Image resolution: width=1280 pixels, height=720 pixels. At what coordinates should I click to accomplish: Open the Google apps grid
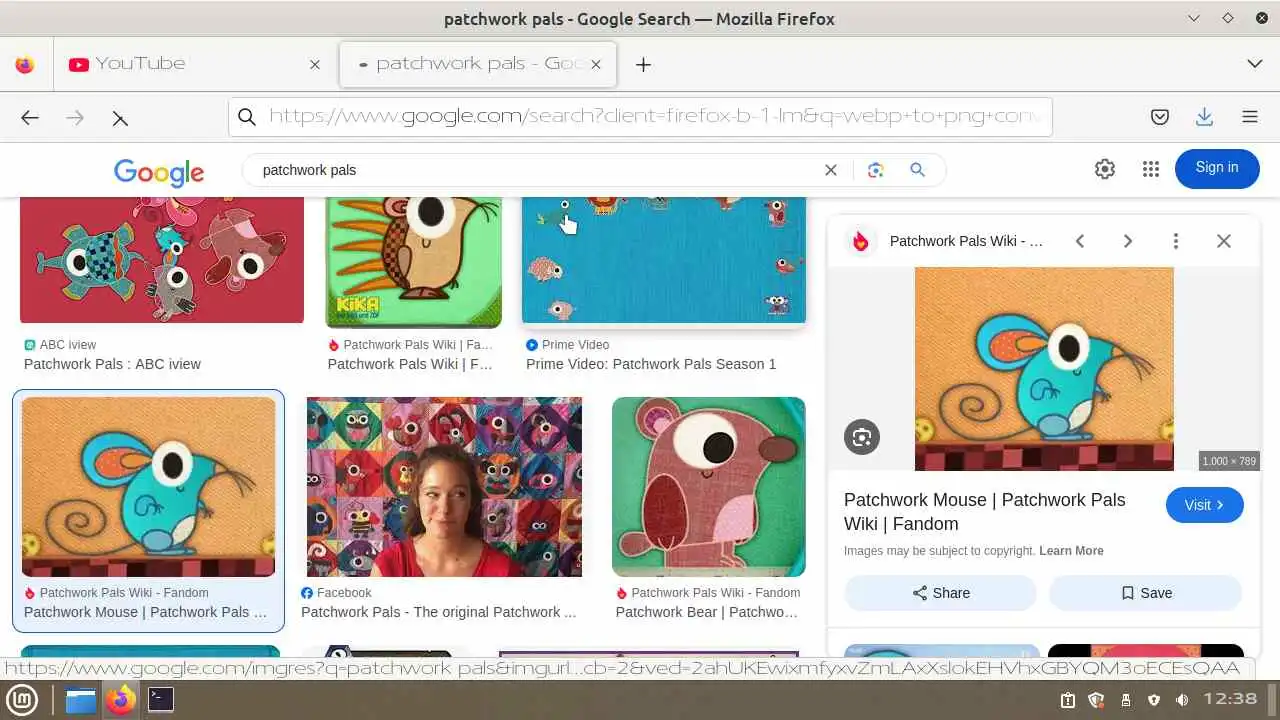1151,169
